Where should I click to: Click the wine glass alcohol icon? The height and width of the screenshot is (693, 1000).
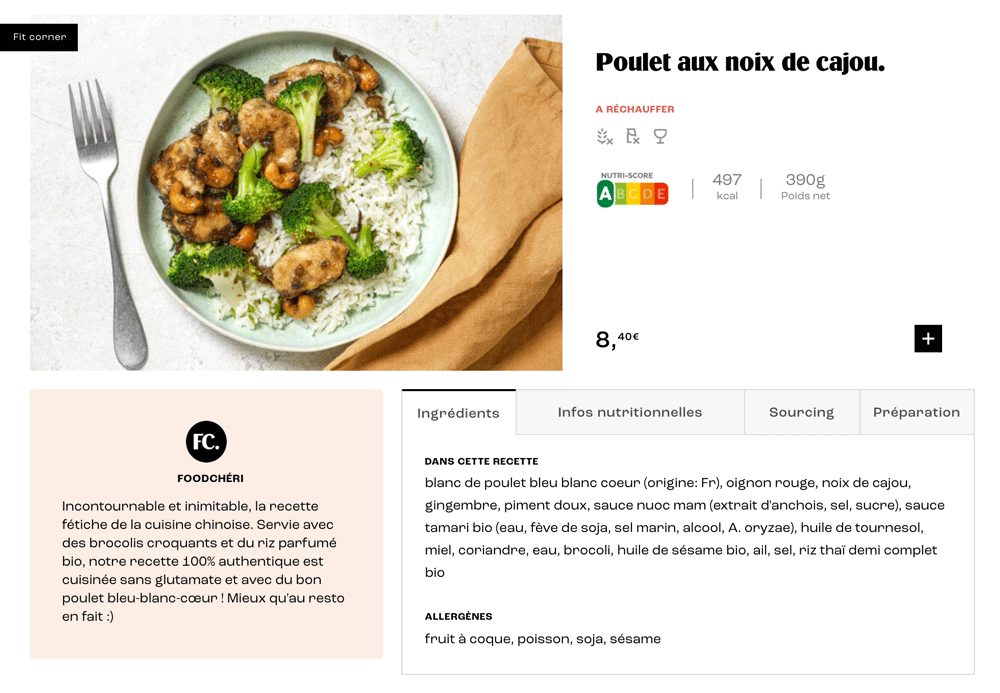coord(660,136)
